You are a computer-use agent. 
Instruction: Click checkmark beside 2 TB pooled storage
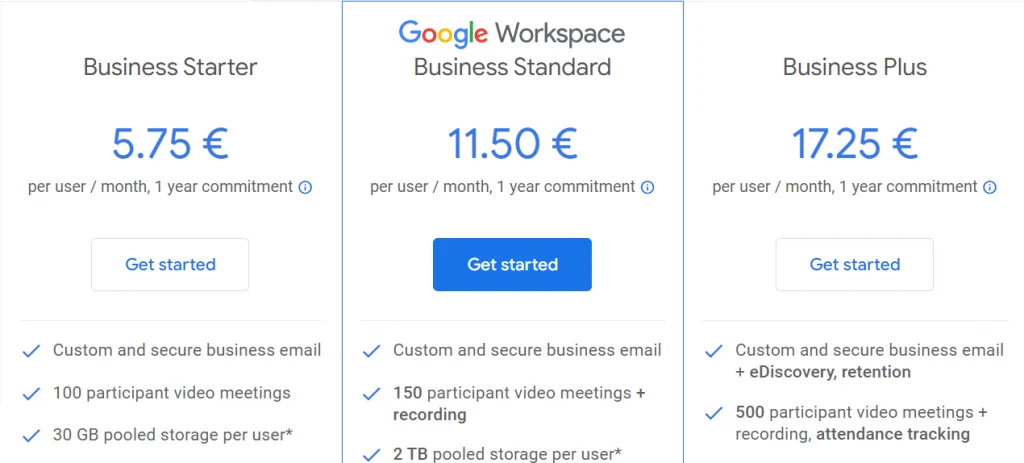point(372,455)
